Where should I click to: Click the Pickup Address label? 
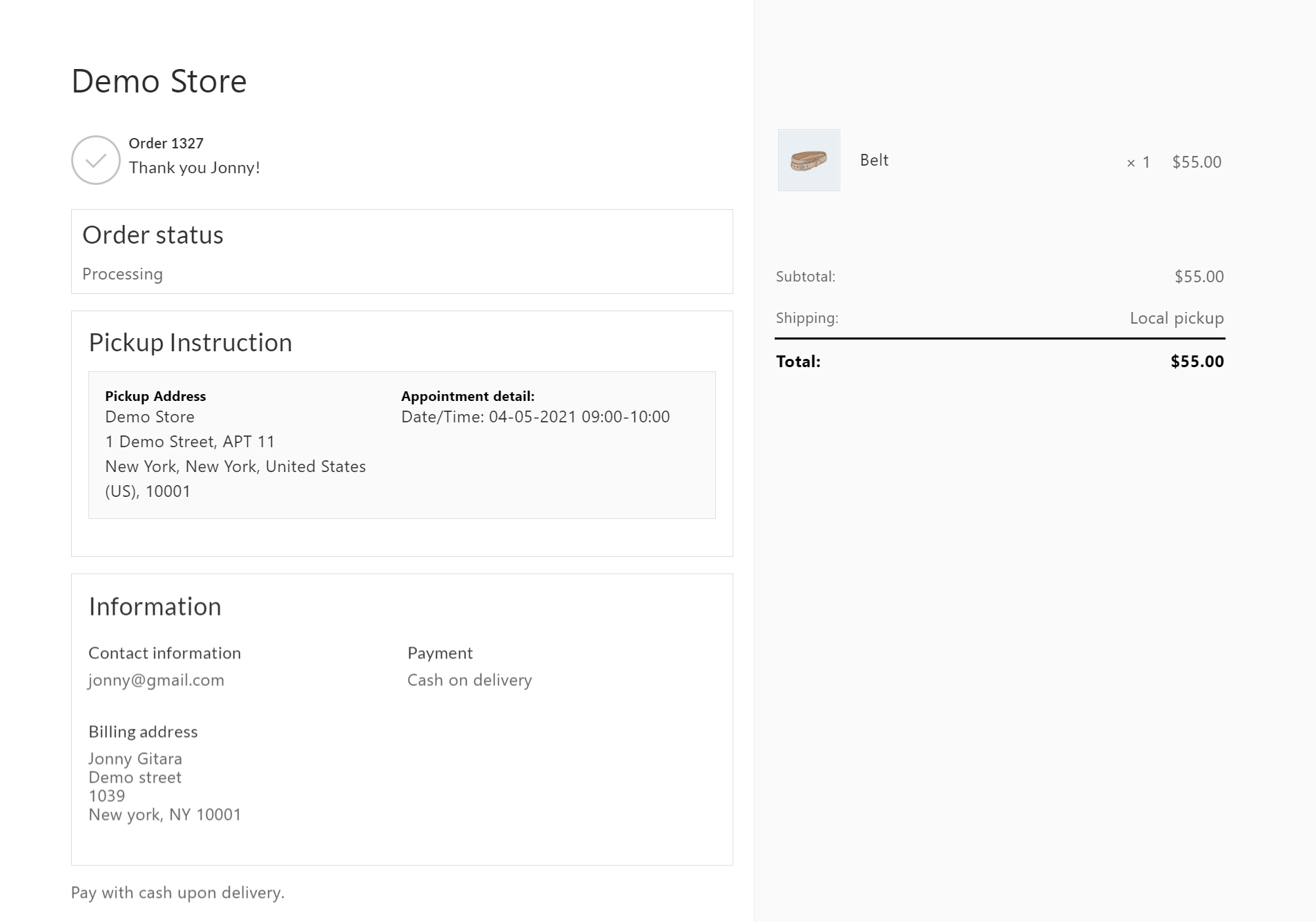coord(155,396)
